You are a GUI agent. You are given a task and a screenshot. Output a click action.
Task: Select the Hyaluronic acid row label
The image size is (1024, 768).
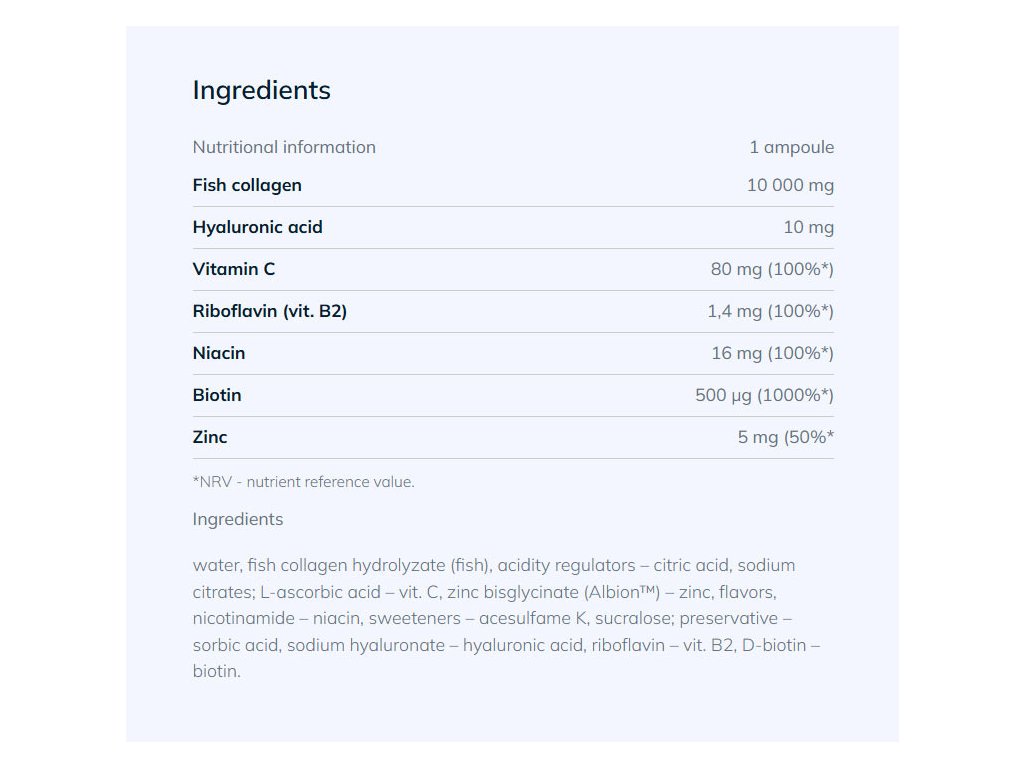257,227
